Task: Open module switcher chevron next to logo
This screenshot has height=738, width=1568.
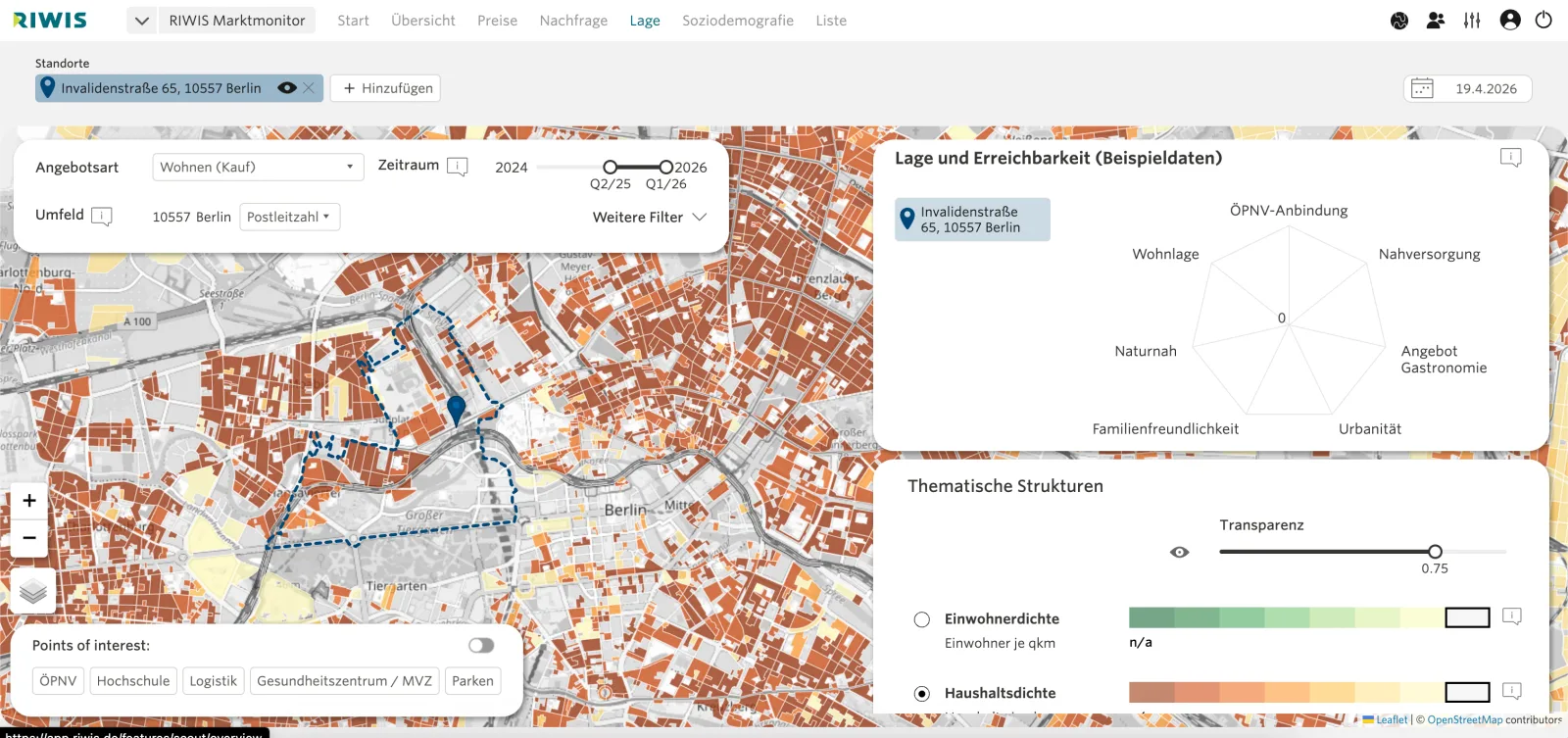Action: point(142,21)
